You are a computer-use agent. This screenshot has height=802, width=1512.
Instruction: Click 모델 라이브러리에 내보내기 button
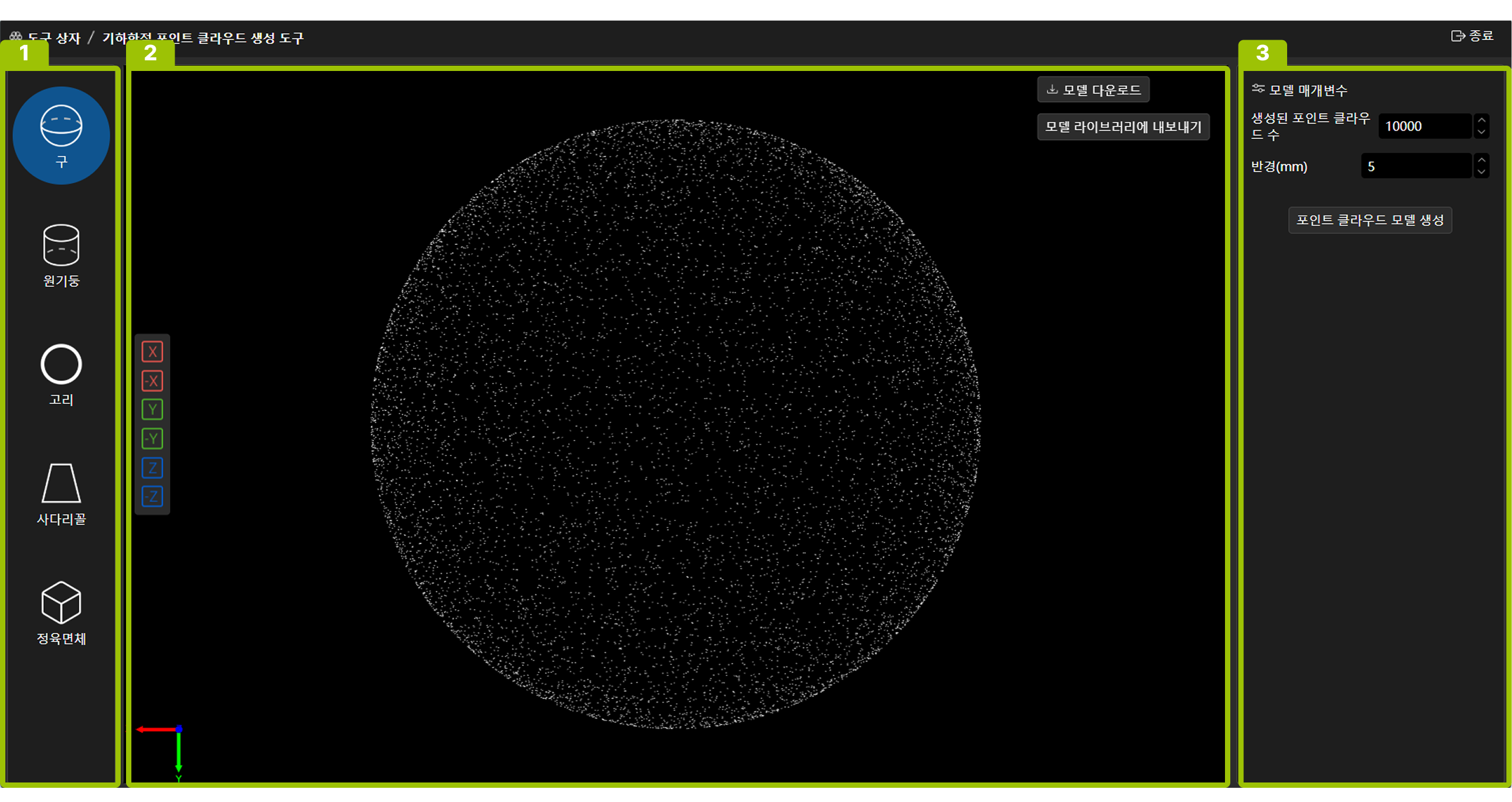click(1123, 127)
